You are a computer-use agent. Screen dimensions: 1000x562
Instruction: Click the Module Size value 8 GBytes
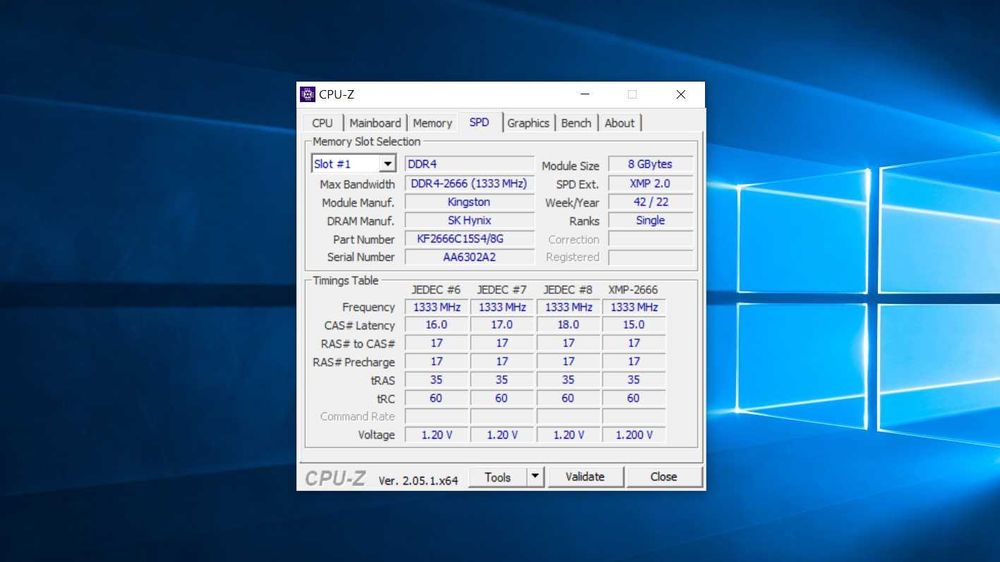[650, 164]
